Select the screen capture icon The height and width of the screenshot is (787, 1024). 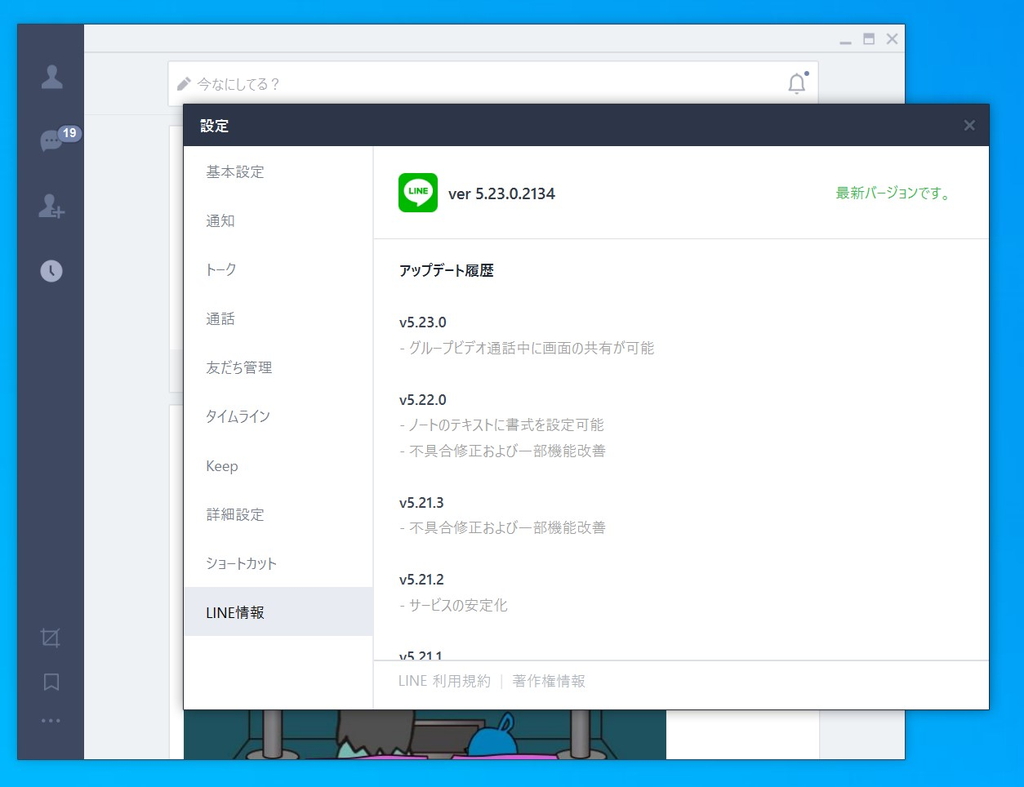[50, 637]
